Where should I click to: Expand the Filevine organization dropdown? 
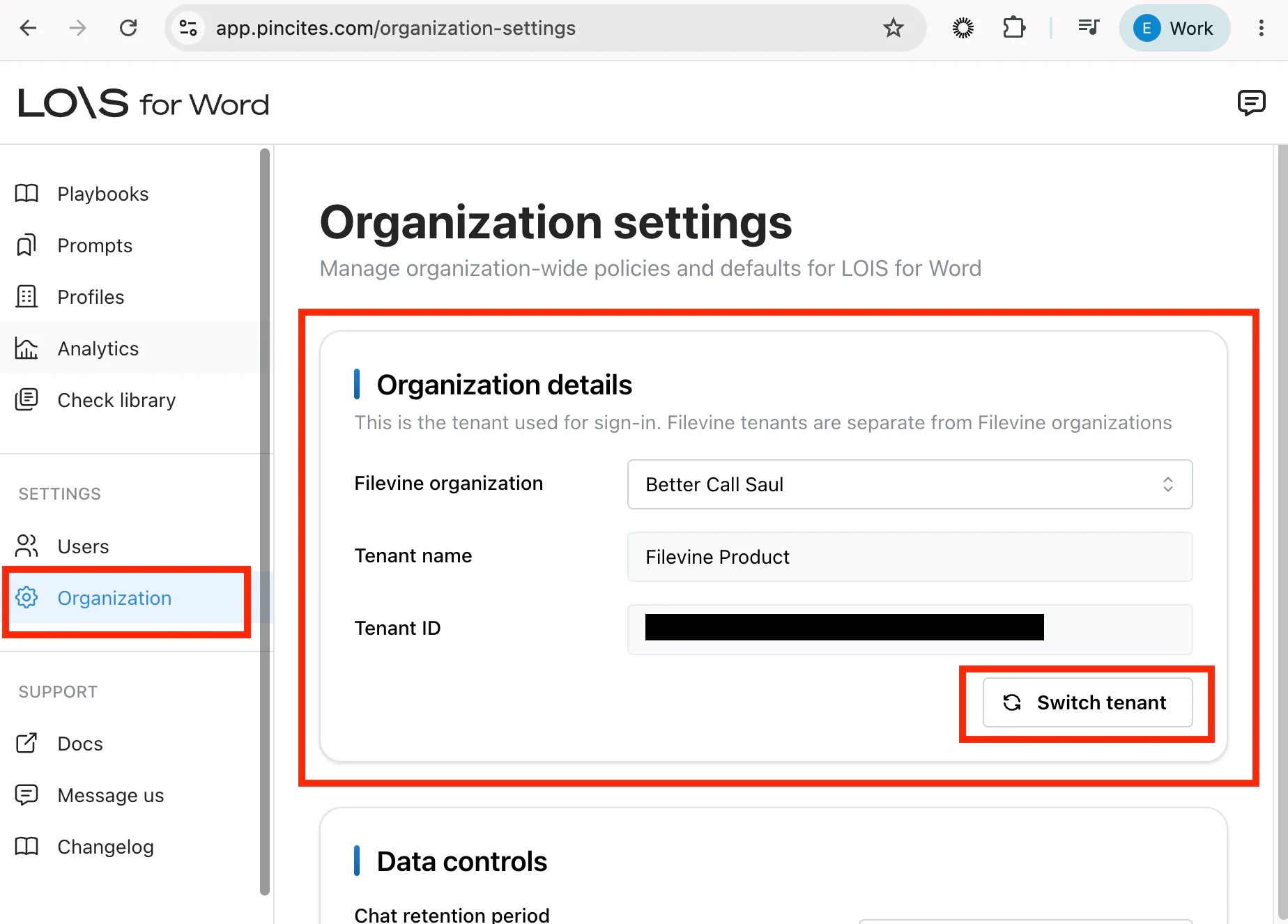[x=910, y=484]
